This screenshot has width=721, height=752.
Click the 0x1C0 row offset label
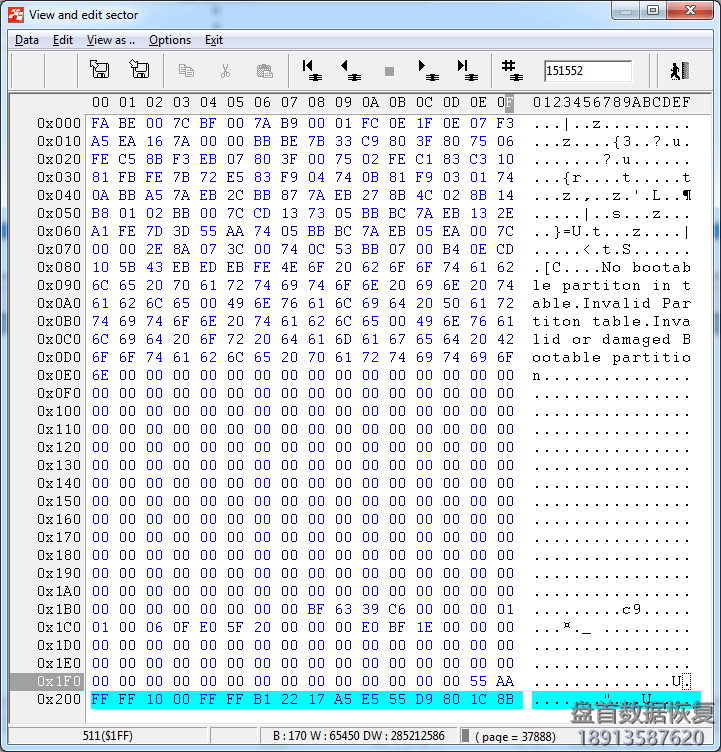click(x=59, y=627)
